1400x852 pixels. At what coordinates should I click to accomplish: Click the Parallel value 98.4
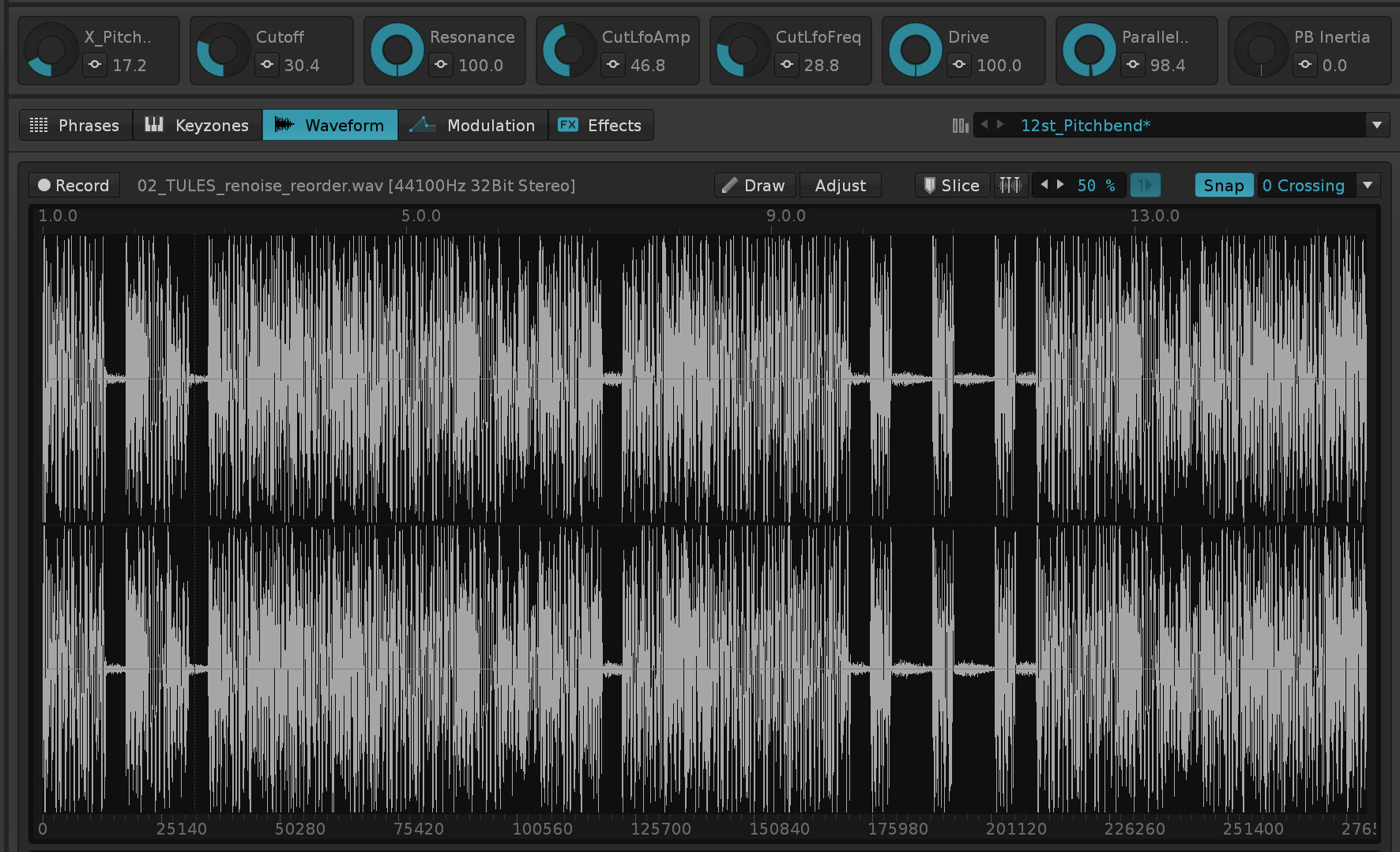click(1168, 65)
